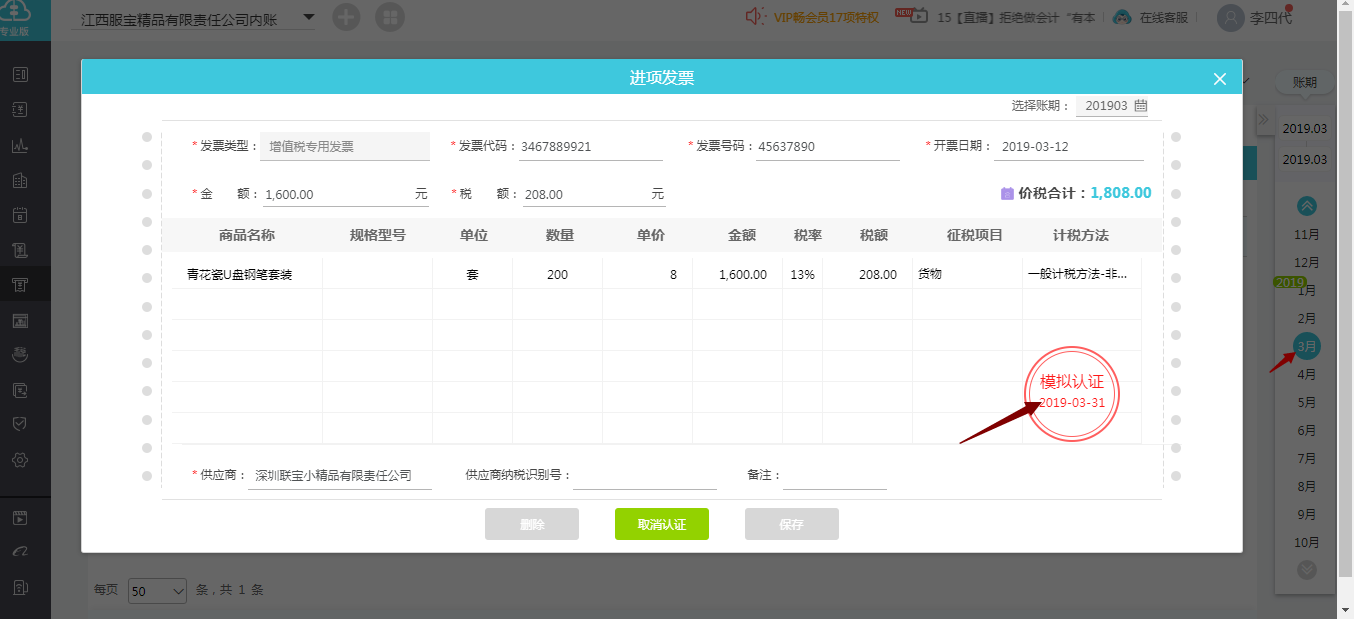Expand the company name dropdown arrow
Viewport: 1354px width, 619px height.
(x=308, y=17)
